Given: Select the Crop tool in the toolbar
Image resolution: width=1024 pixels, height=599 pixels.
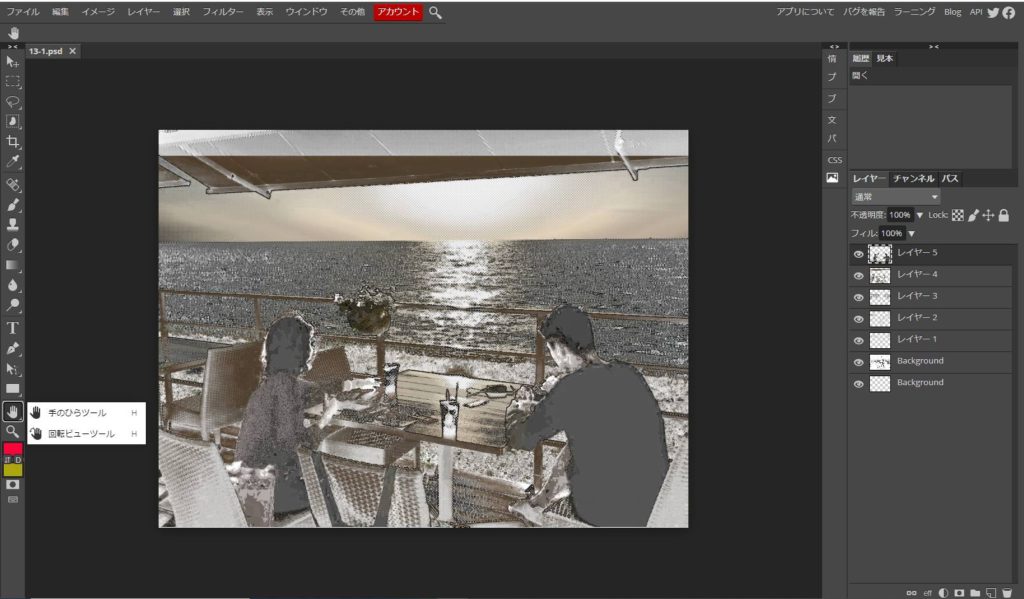Looking at the screenshot, I should point(13,142).
